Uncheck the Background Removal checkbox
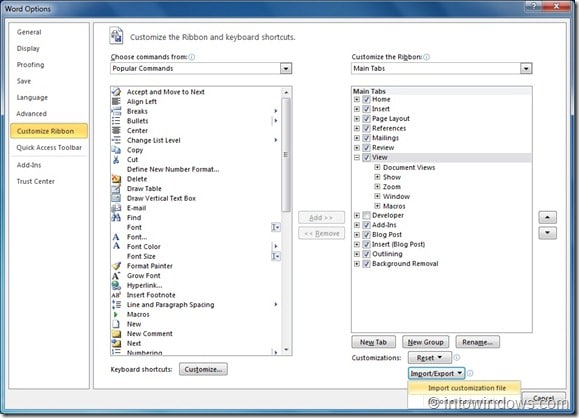 click(x=366, y=264)
